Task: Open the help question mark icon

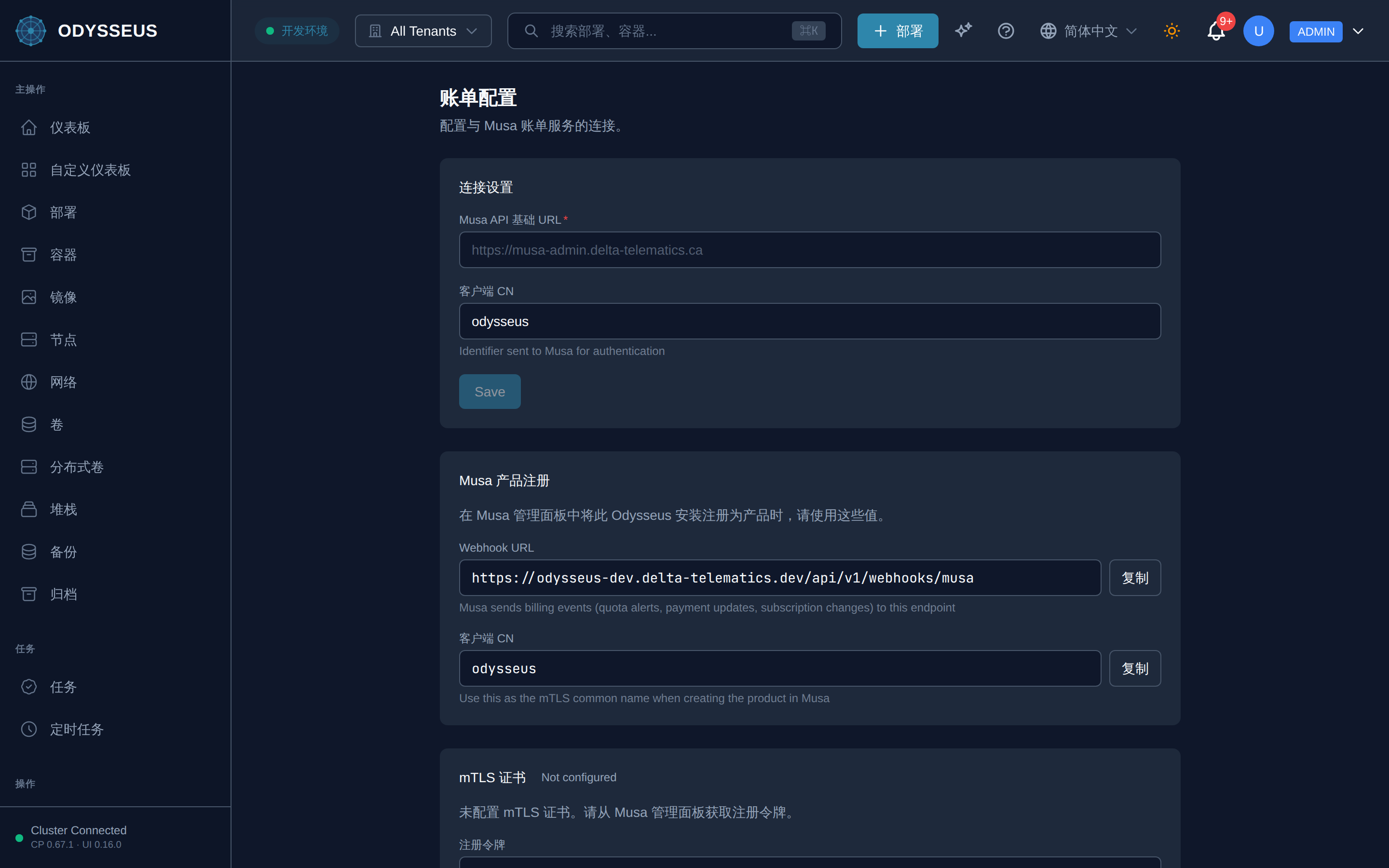Action: pos(1006,31)
